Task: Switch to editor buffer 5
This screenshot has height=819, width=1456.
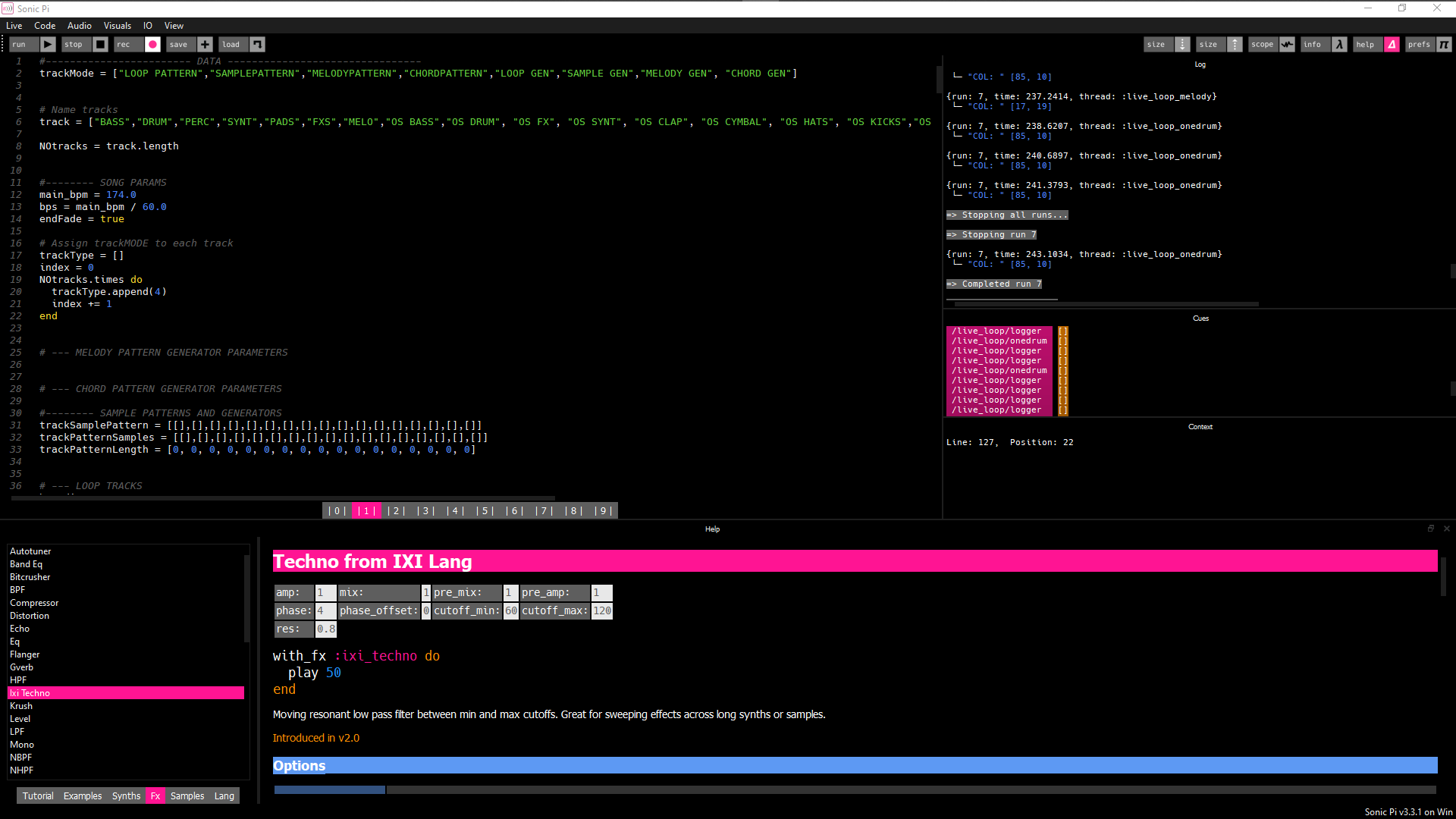Action: click(x=485, y=510)
